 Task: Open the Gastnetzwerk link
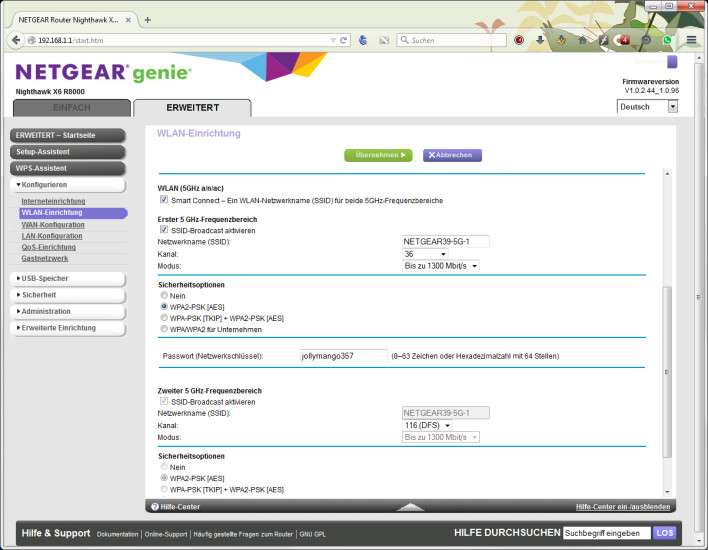click(45, 258)
